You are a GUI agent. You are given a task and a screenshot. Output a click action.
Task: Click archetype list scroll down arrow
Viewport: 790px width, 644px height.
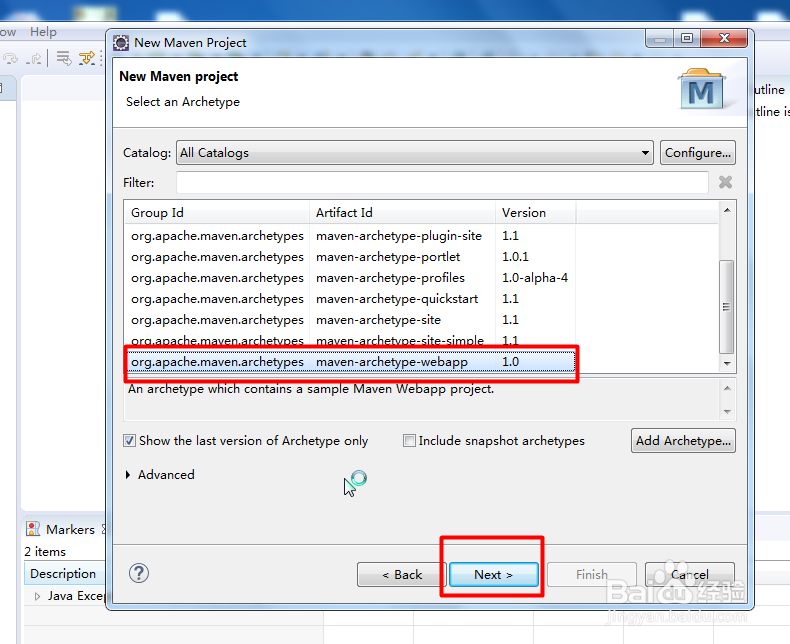pos(727,363)
